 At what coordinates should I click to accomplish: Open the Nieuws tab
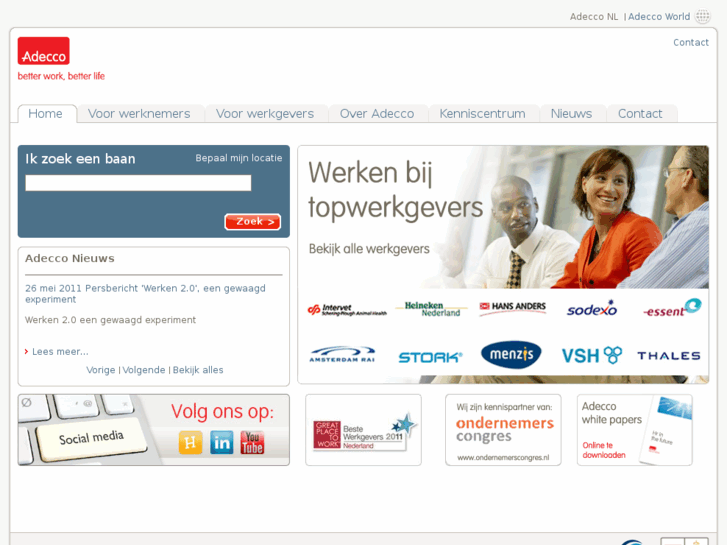click(x=573, y=114)
